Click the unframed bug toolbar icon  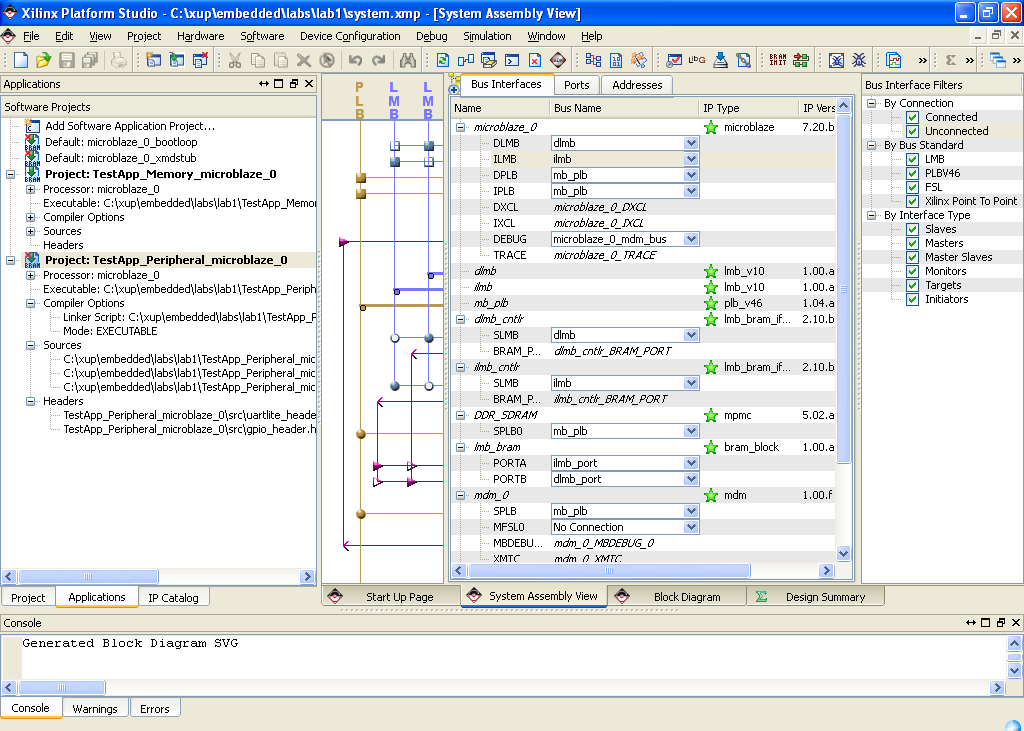(x=859, y=61)
